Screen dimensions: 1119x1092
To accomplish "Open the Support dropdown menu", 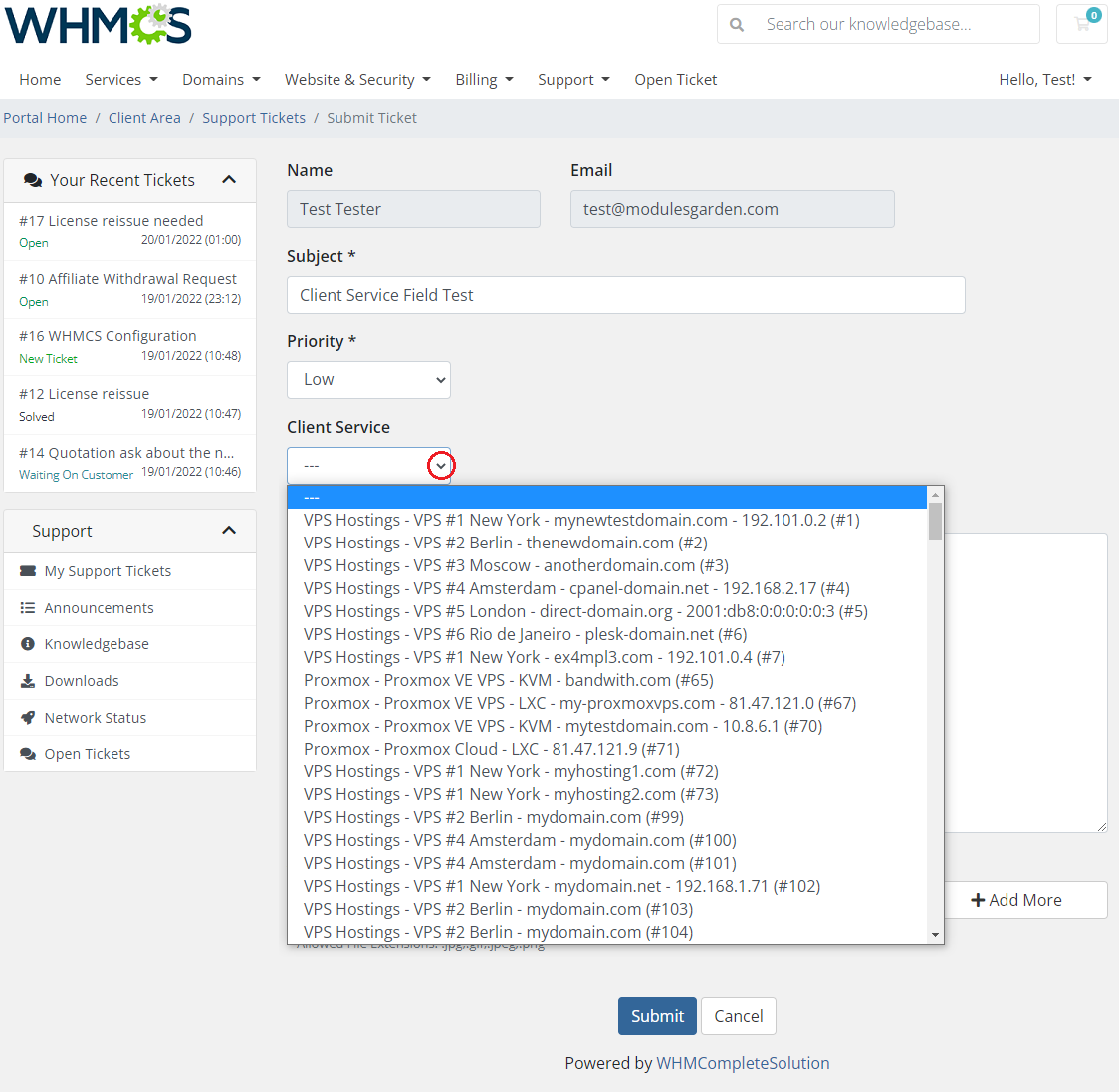I will [x=573, y=80].
